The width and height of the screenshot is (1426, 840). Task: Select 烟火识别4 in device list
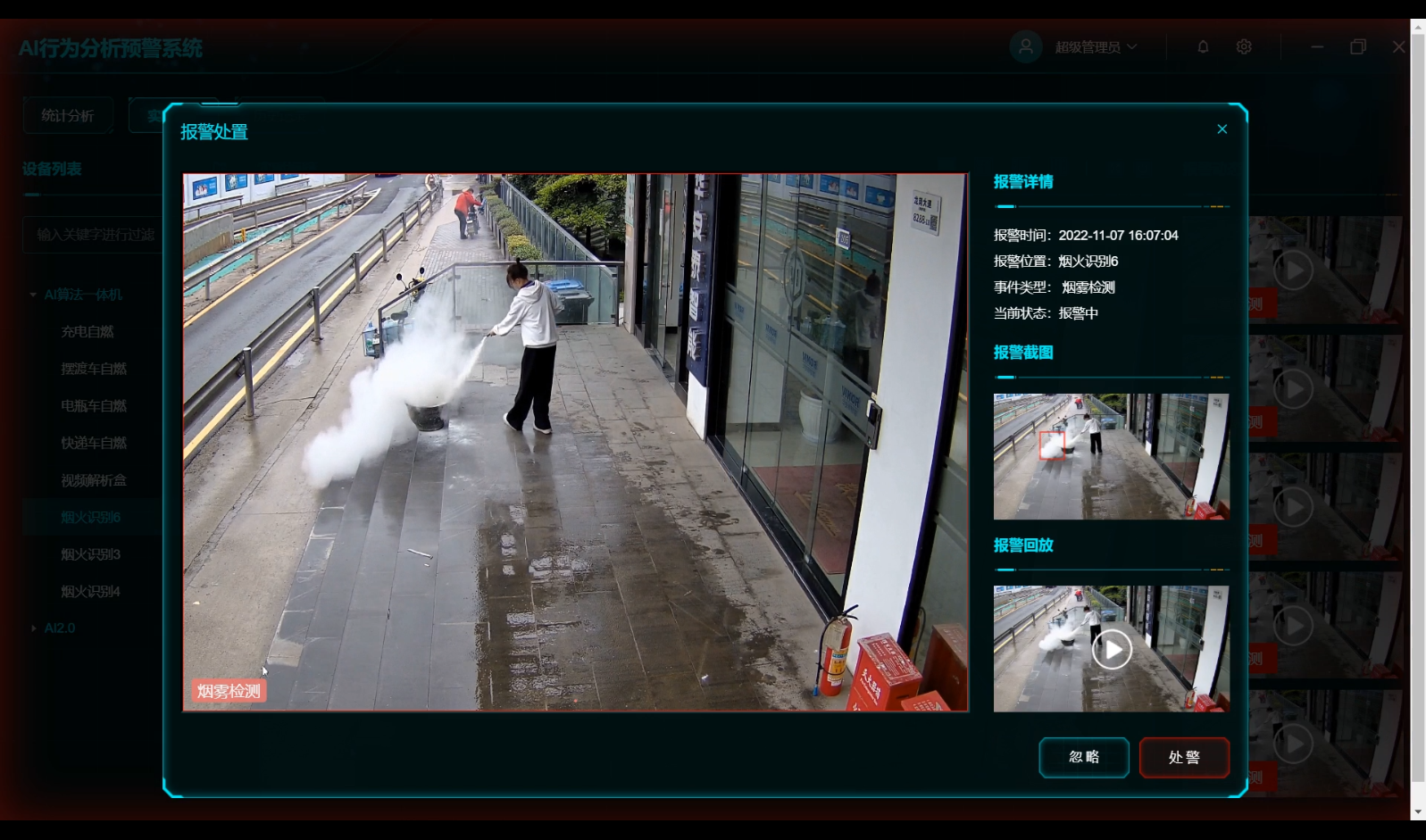pyautogui.click(x=91, y=592)
